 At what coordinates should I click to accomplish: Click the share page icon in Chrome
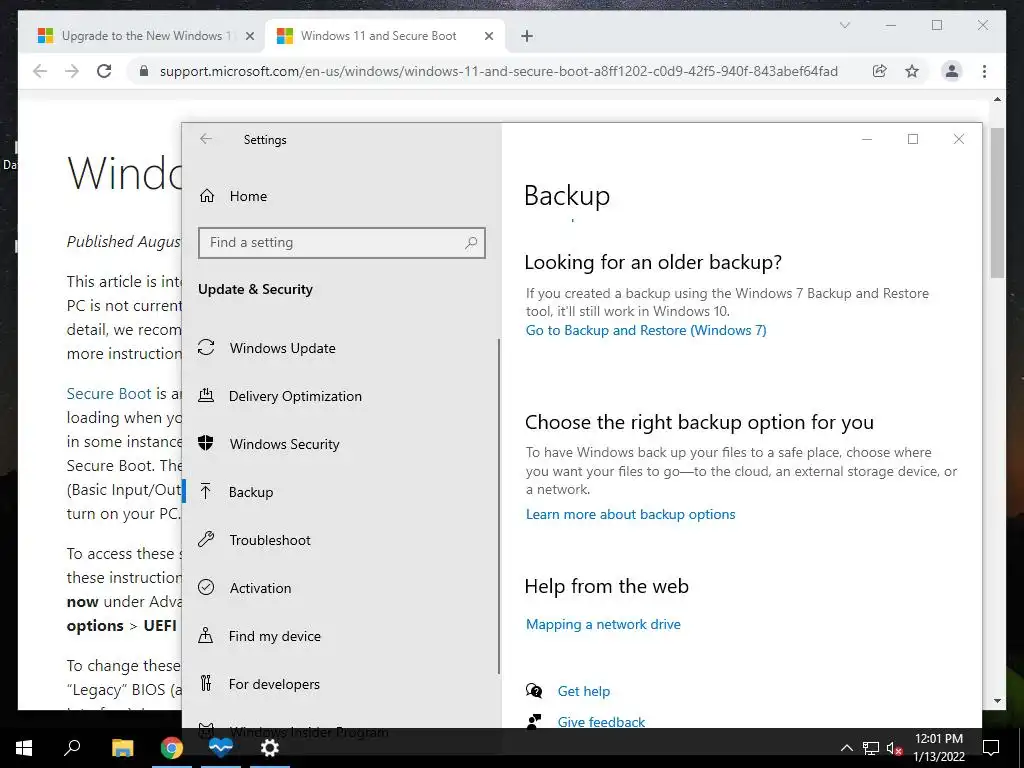point(880,71)
